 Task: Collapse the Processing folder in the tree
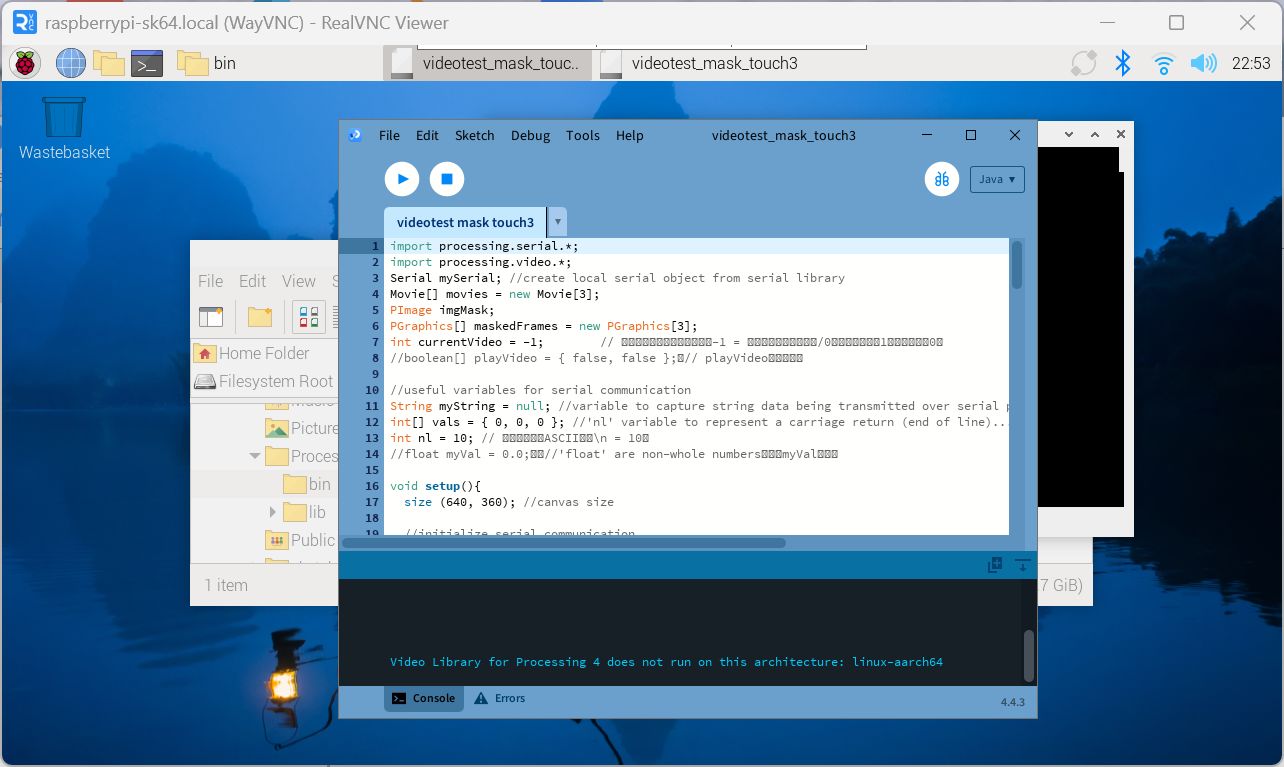[x=255, y=456]
